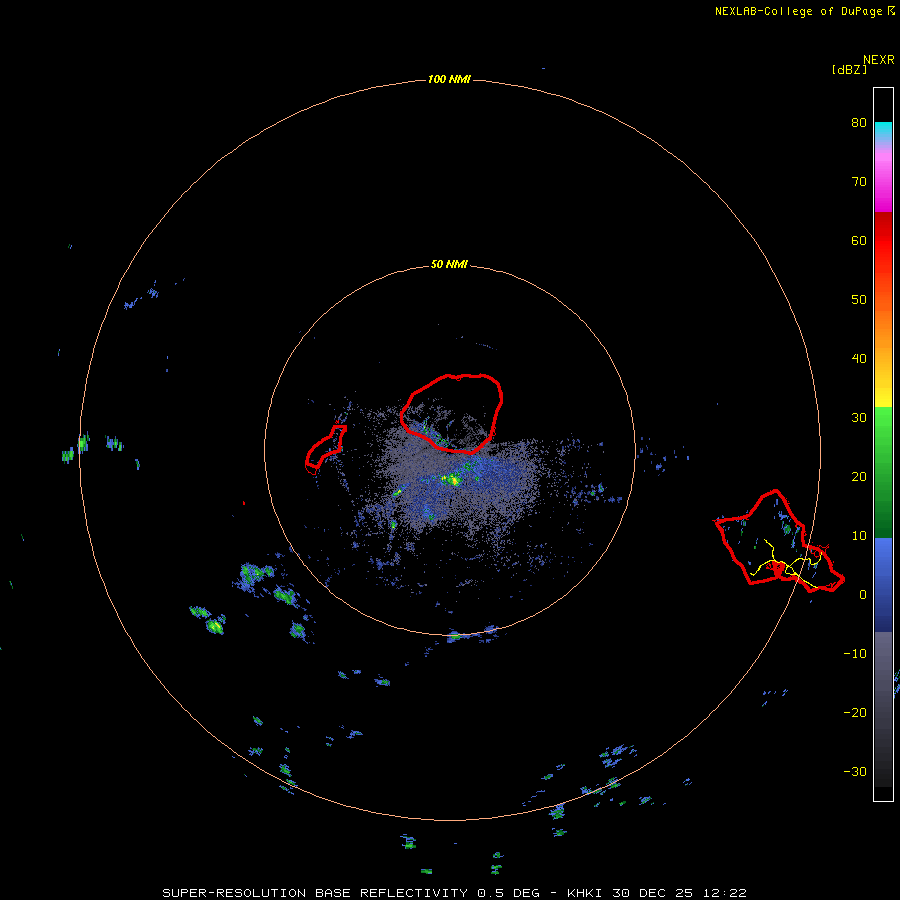Click the 50 dBZ scale value

point(859,300)
